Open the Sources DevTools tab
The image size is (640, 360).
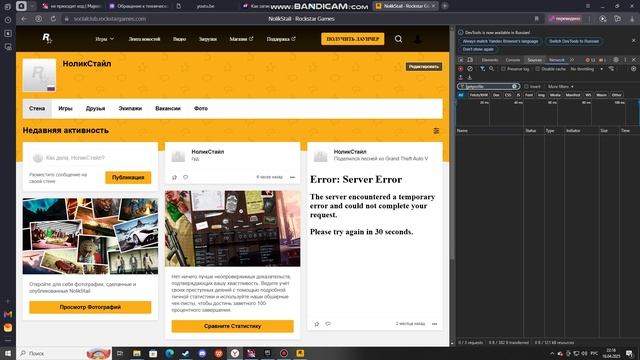534,60
